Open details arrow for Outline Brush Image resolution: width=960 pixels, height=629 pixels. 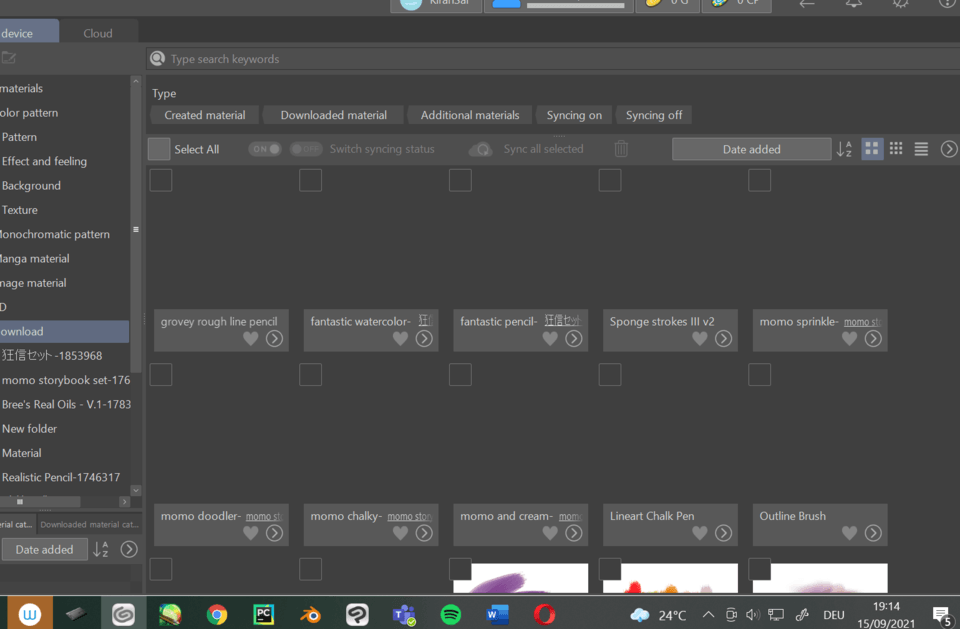point(873,533)
